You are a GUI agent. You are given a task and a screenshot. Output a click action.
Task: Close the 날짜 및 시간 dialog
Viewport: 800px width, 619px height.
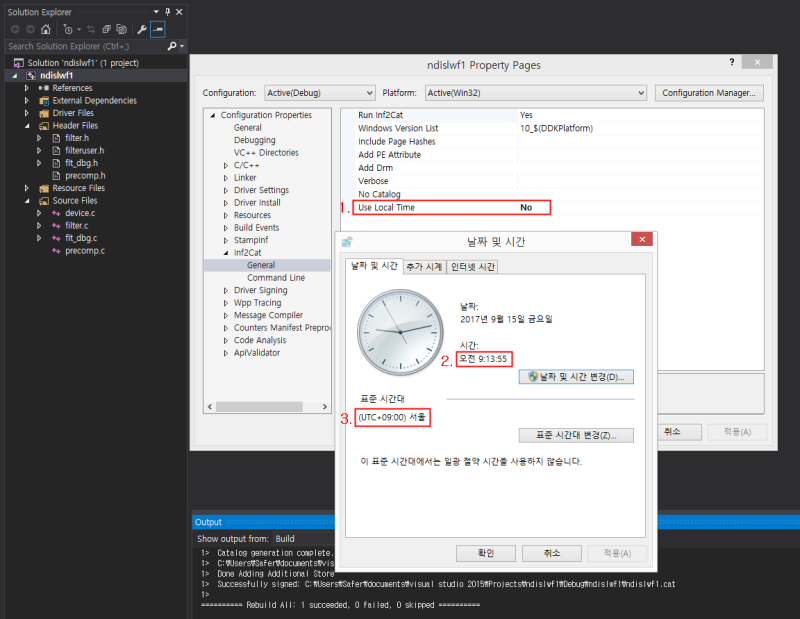click(642, 239)
